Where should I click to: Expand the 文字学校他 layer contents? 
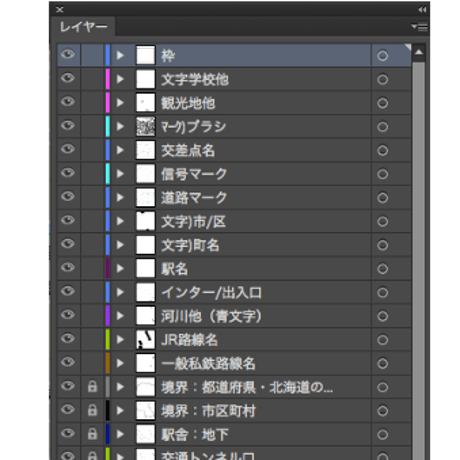[120, 79]
